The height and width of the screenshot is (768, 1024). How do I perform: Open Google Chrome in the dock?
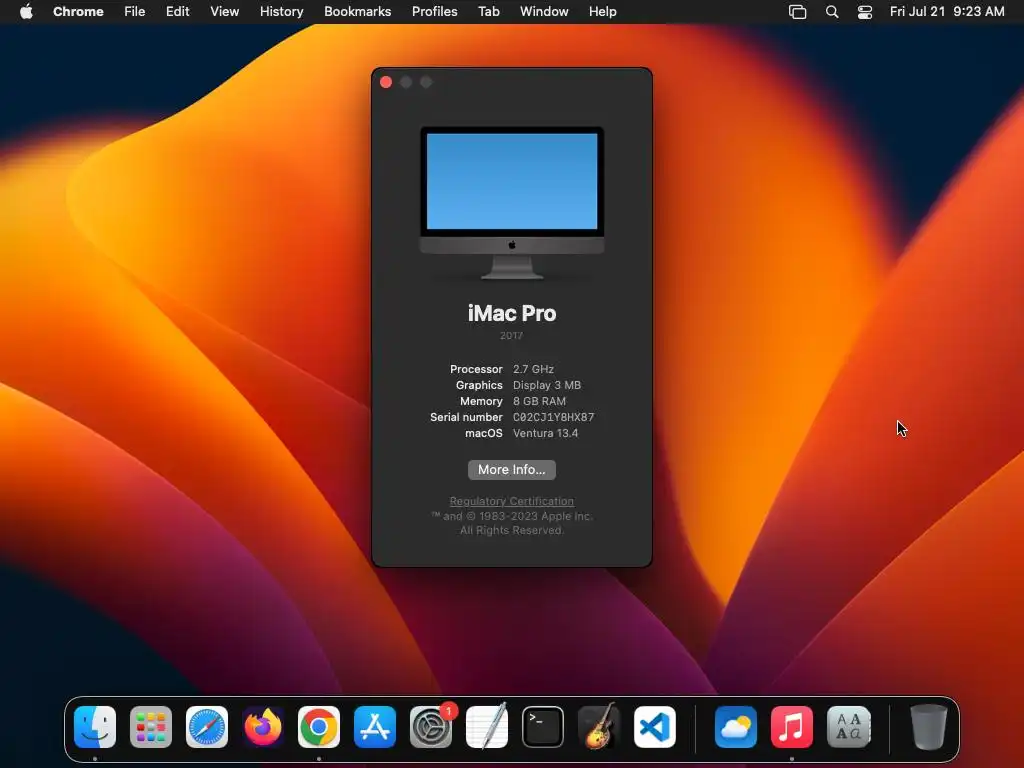pyautogui.click(x=319, y=727)
